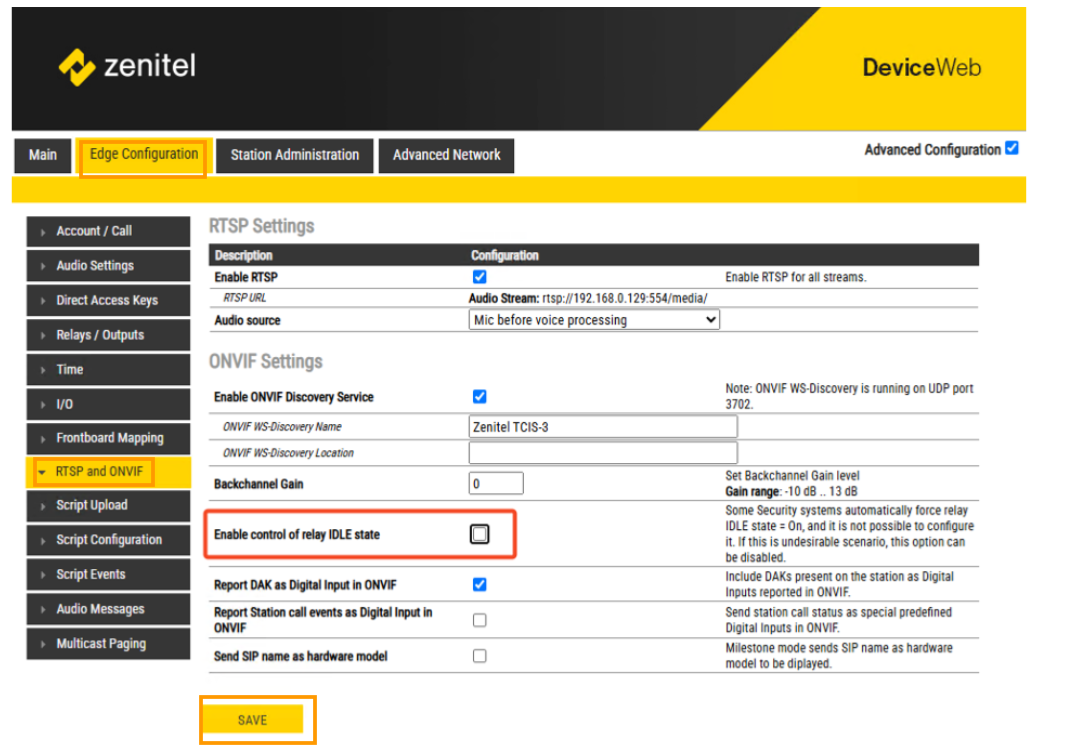Expand the Audio Settings arrow
This screenshot has height=746, width=1088.
[43, 266]
